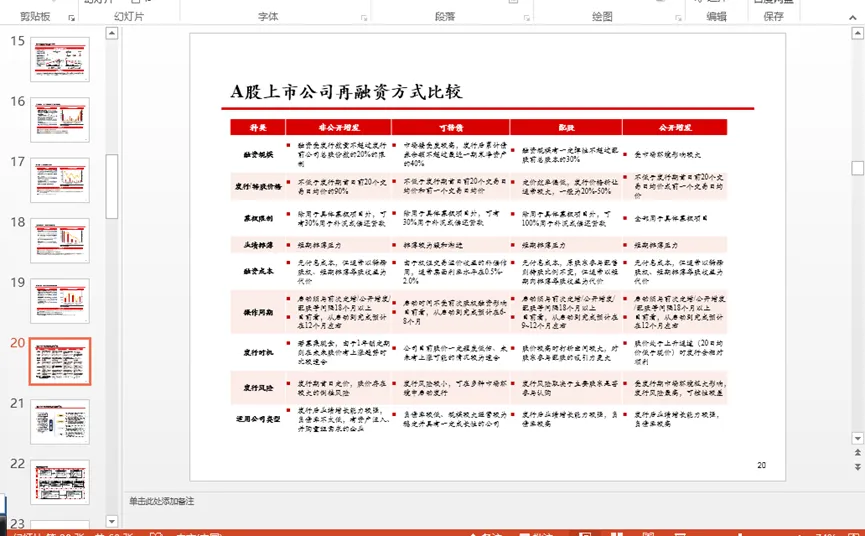This screenshot has height=536, width=865.
Task: Select slide 19 thumbnail
Action: [60, 301]
